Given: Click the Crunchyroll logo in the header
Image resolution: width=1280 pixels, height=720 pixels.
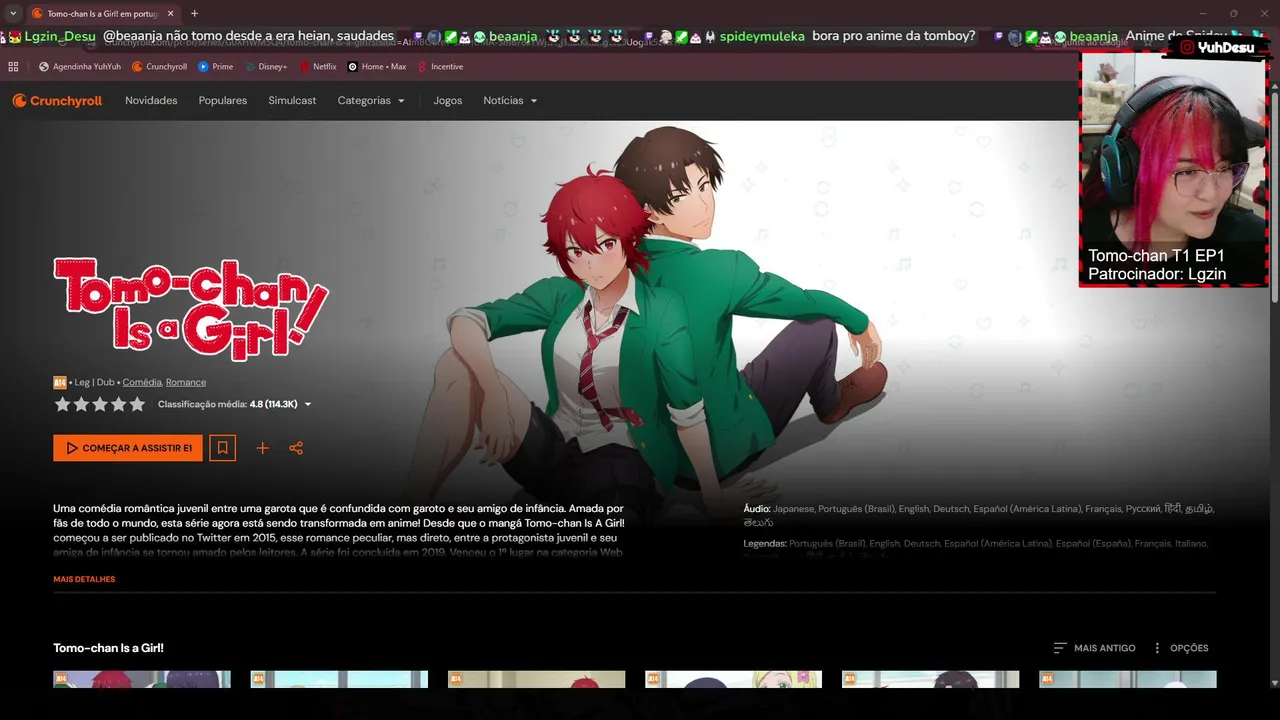Looking at the screenshot, I should tap(57, 100).
